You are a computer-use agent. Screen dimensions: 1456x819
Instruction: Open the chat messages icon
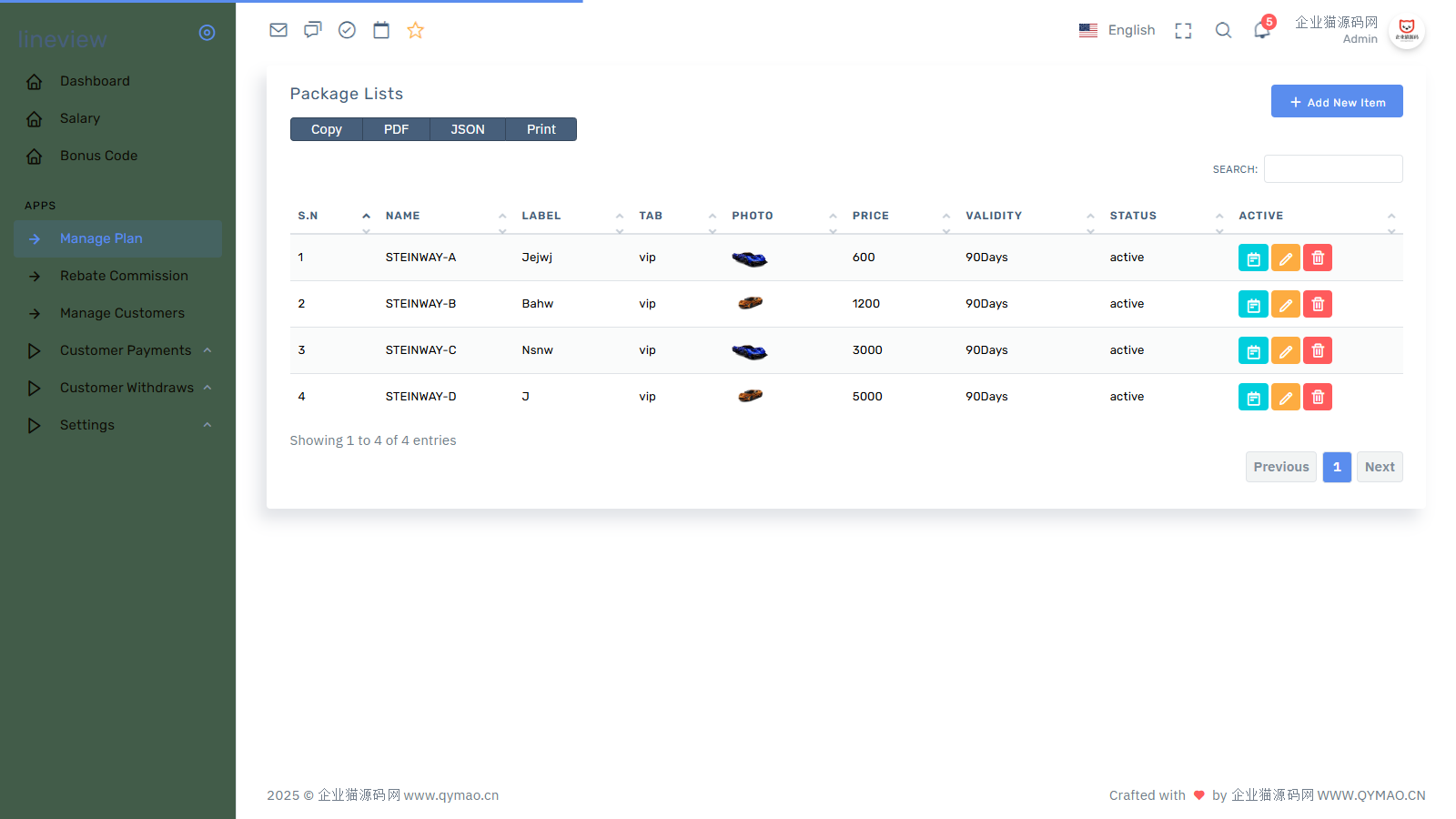(312, 30)
